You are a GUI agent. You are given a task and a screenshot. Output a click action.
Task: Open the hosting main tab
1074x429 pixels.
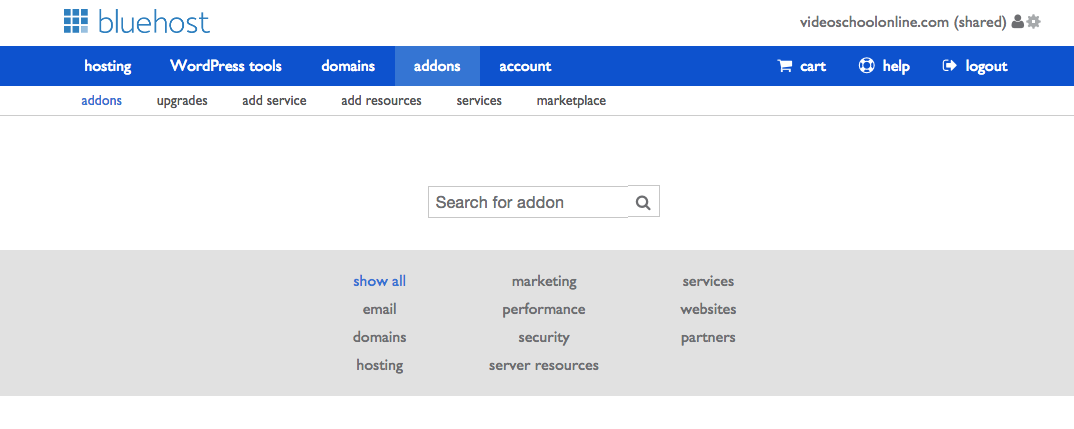tap(108, 66)
